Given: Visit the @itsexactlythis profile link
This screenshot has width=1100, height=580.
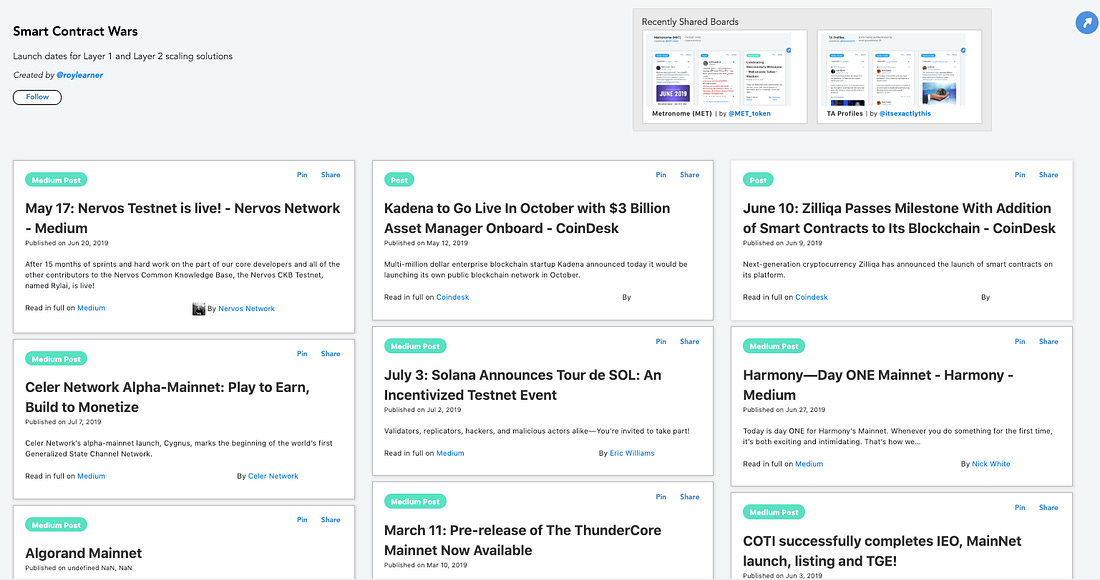Looking at the screenshot, I should click(905, 114).
